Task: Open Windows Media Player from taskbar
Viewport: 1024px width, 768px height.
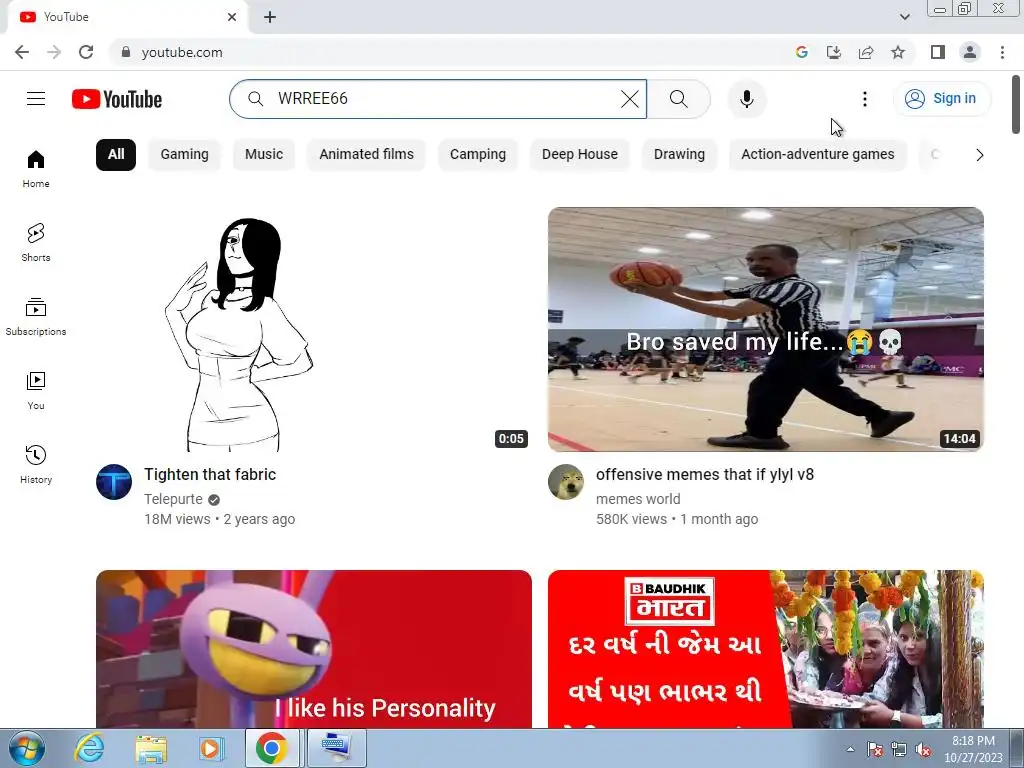Action: click(x=210, y=748)
